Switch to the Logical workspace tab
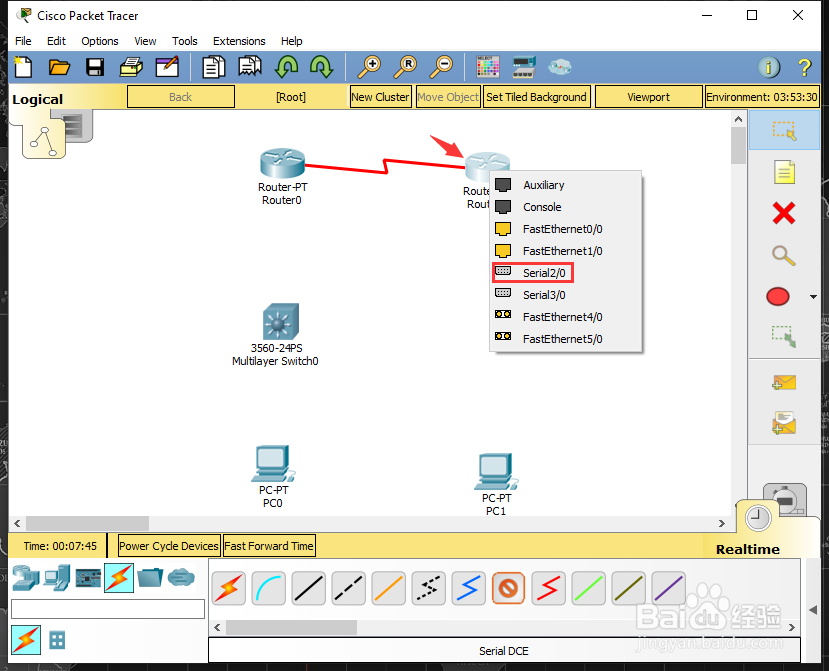The image size is (829, 671). point(38,99)
